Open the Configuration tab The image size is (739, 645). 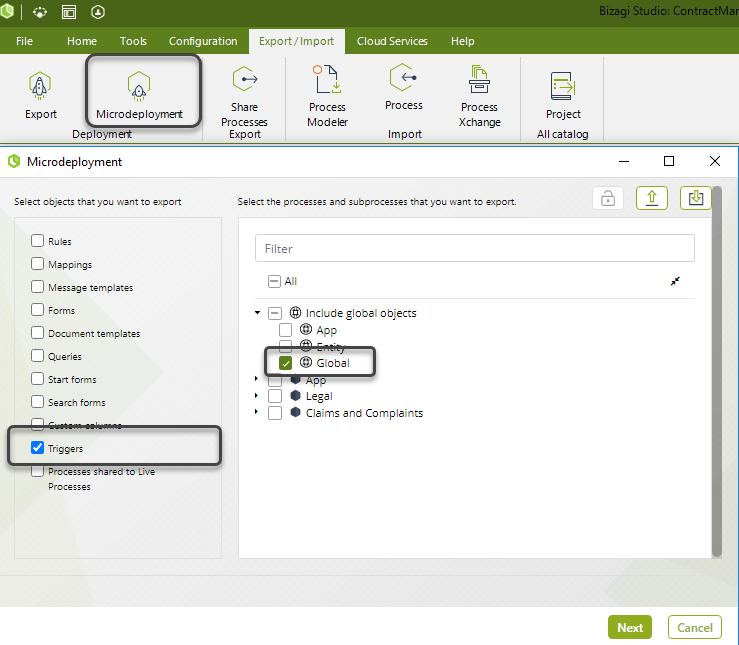(203, 41)
